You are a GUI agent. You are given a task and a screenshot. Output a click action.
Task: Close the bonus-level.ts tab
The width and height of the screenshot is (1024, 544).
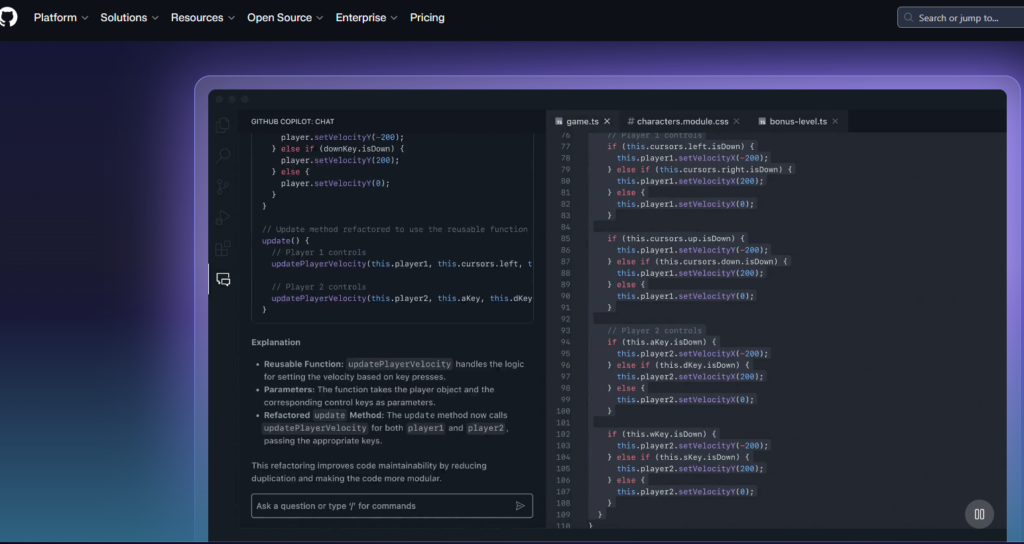[835, 121]
